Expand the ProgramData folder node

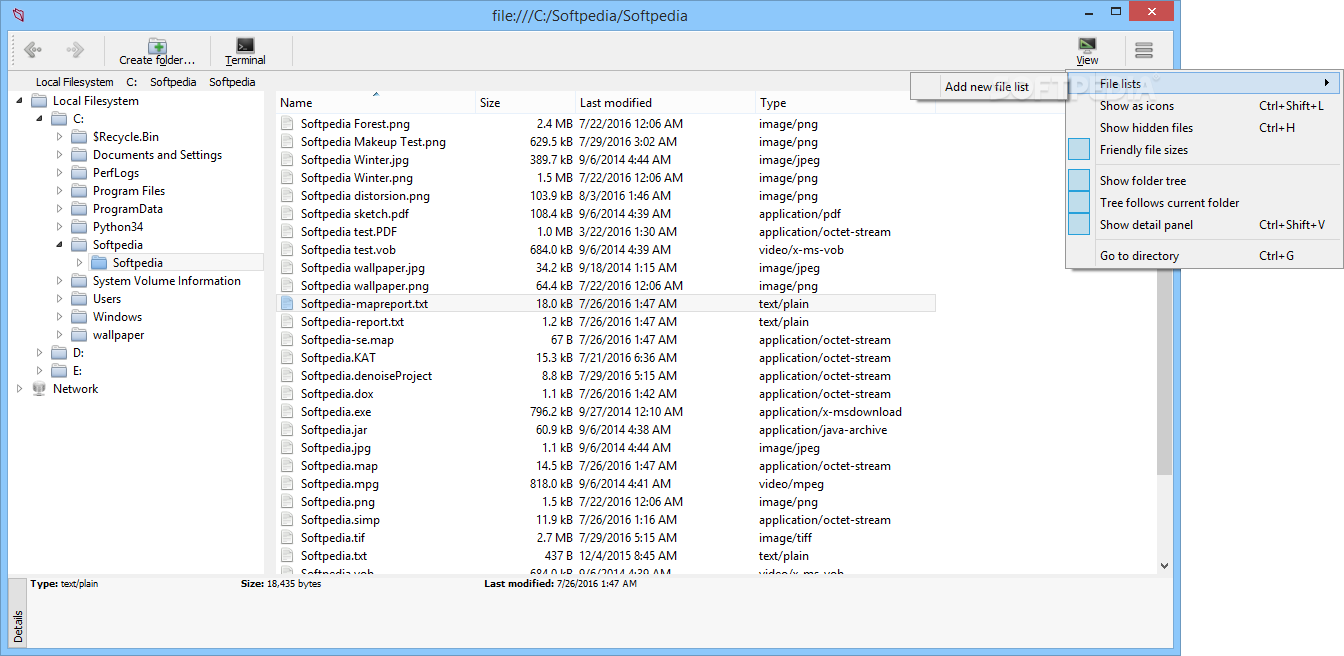click(x=60, y=209)
